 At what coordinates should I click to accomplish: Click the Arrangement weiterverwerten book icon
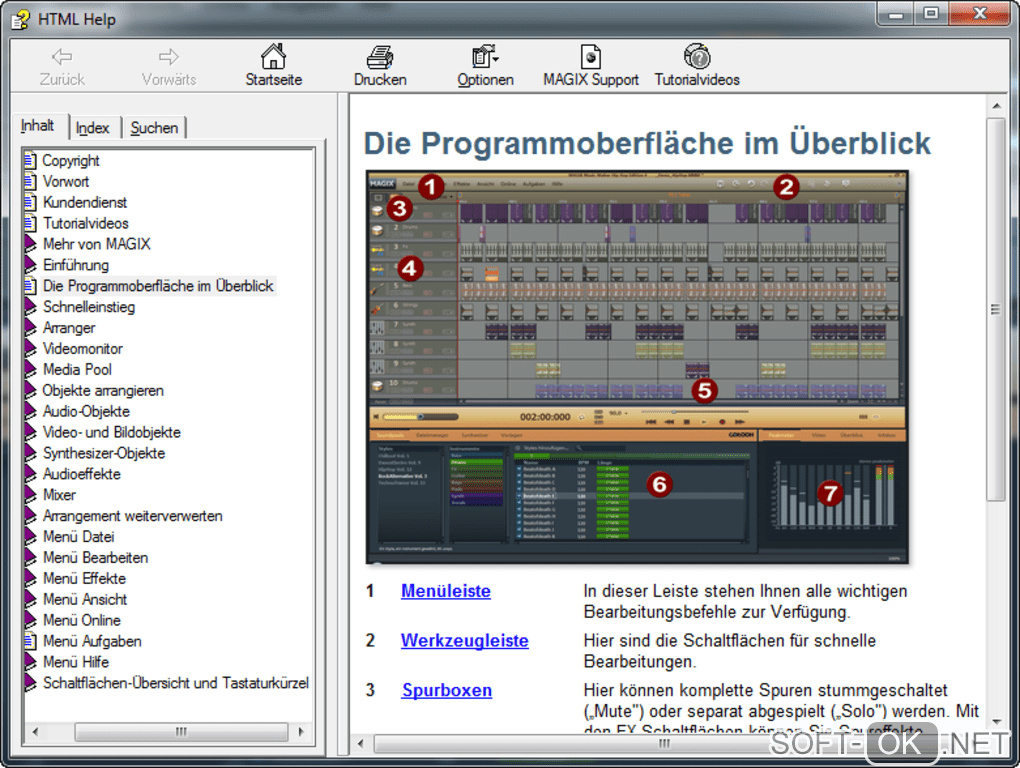tap(30, 516)
